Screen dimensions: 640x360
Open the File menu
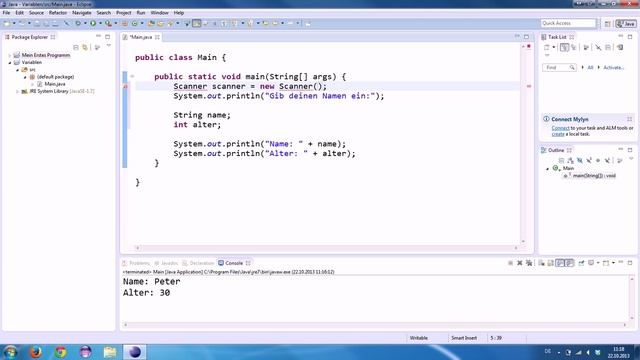point(6,13)
